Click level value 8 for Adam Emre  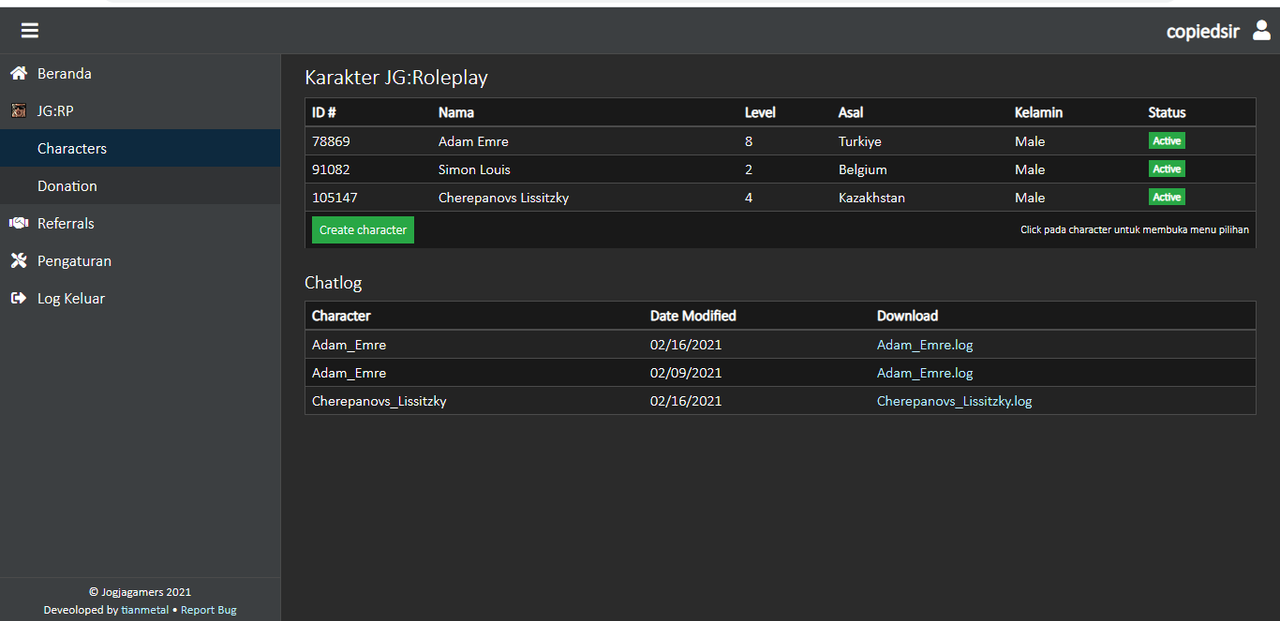[749, 141]
